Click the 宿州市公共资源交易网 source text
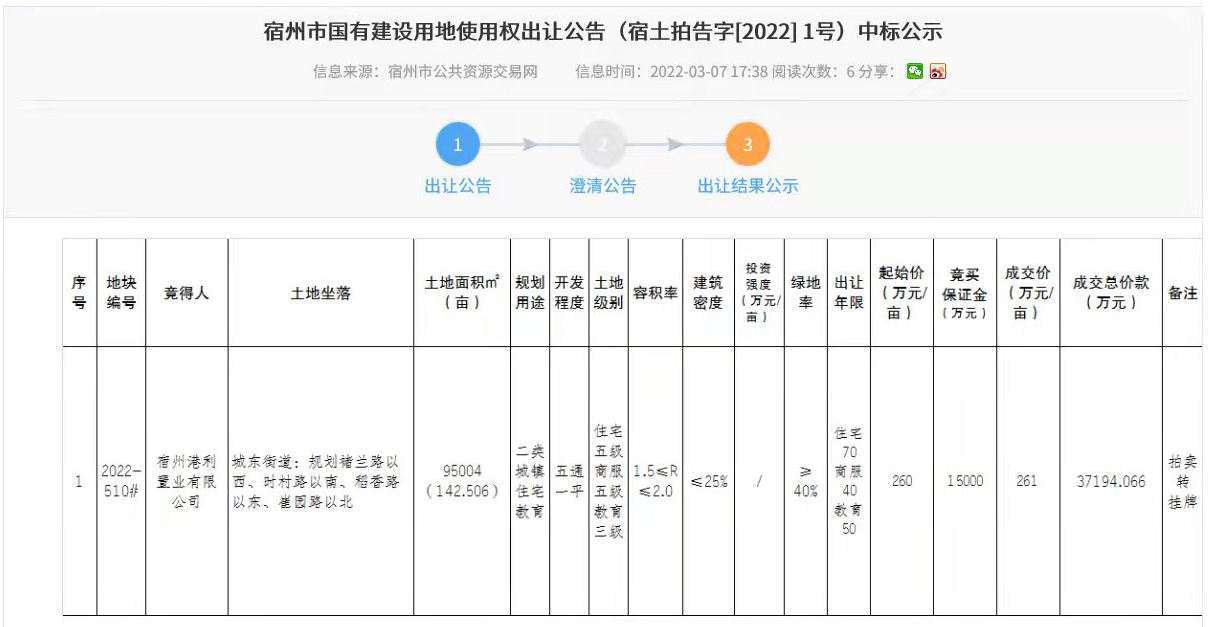The height and width of the screenshot is (627, 1212). [x=462, y=72]
